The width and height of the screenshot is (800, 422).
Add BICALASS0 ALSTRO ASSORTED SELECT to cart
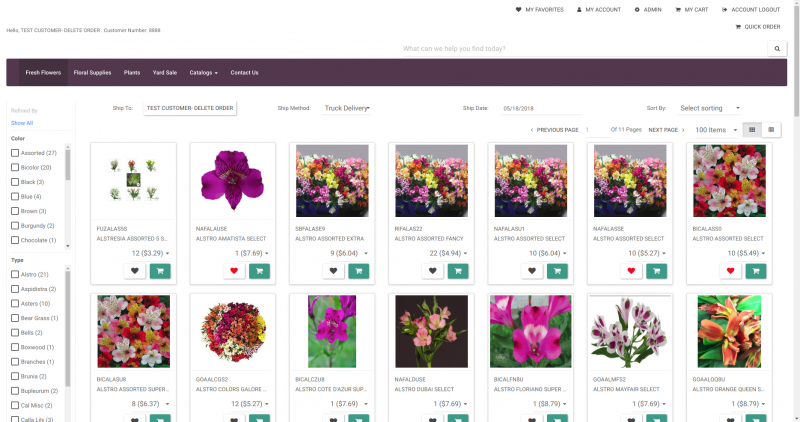[756, 271]
